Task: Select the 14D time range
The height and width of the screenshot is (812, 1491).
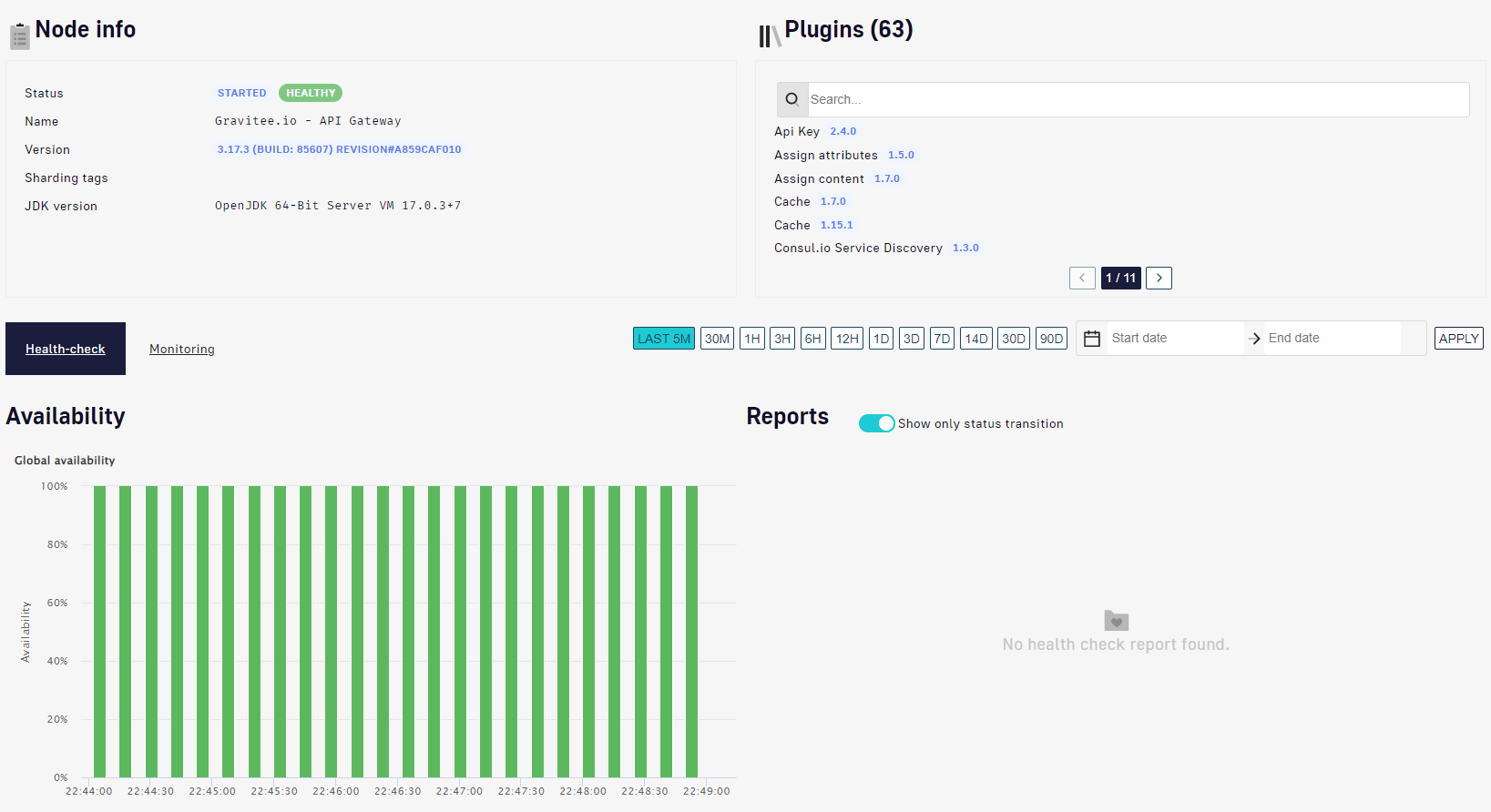Action: [976, 339]
